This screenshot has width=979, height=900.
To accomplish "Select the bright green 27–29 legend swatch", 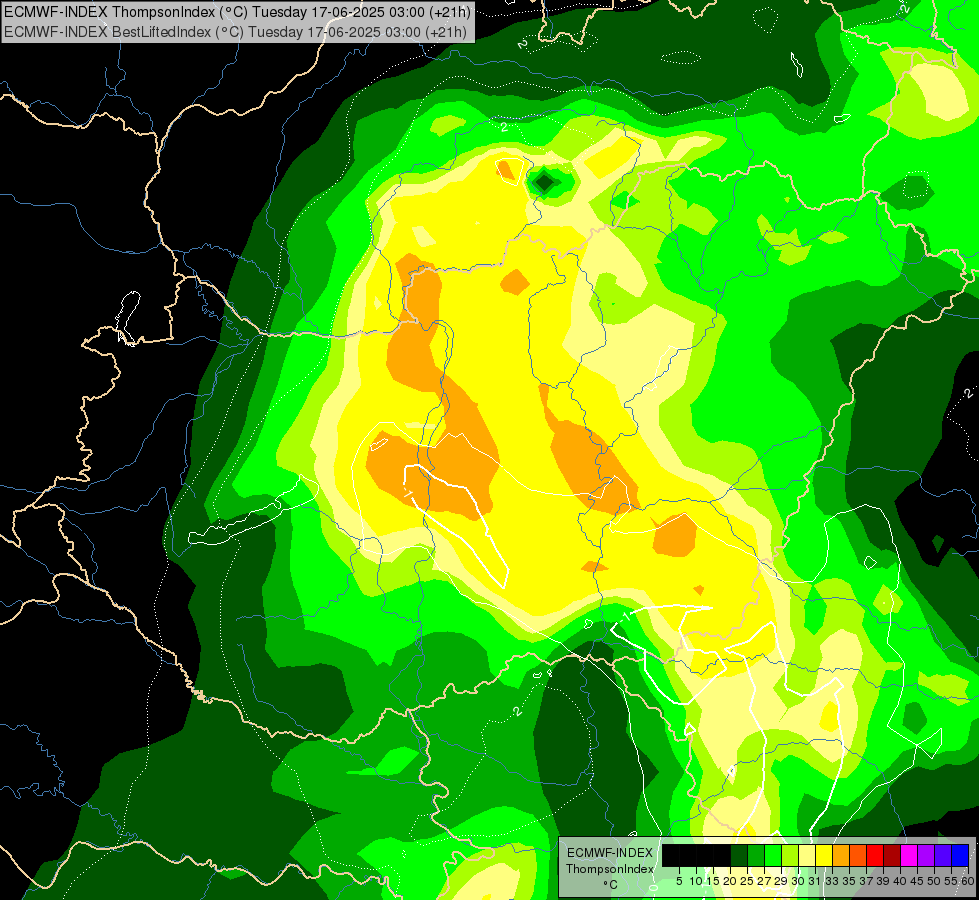I will click(773, 855).
